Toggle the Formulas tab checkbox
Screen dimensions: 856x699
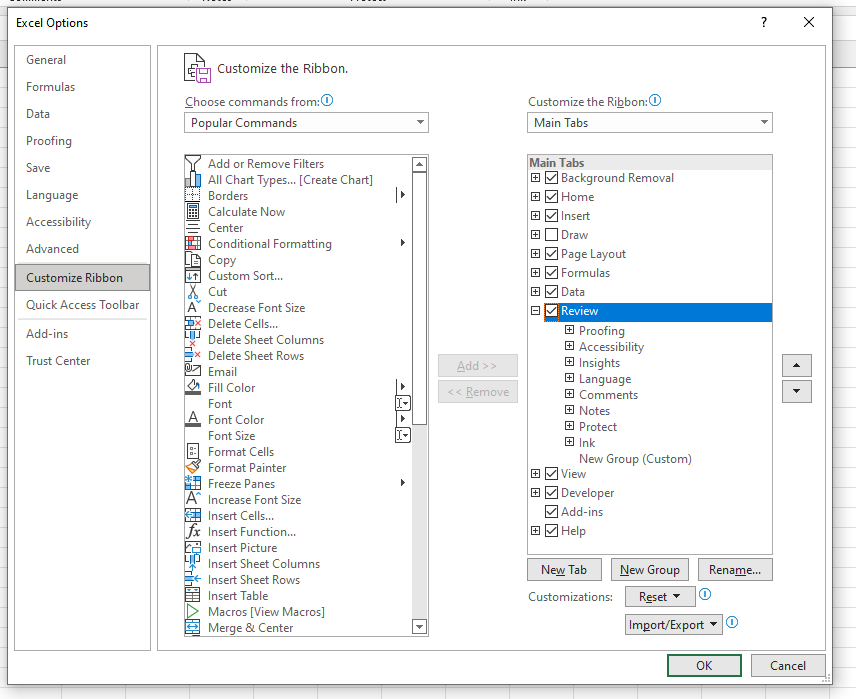point(551,273)
